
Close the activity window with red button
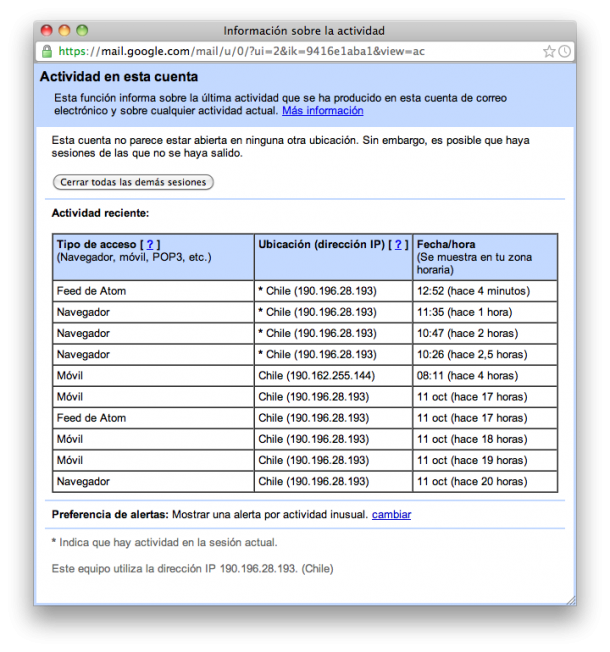click(x=46, y=31)
